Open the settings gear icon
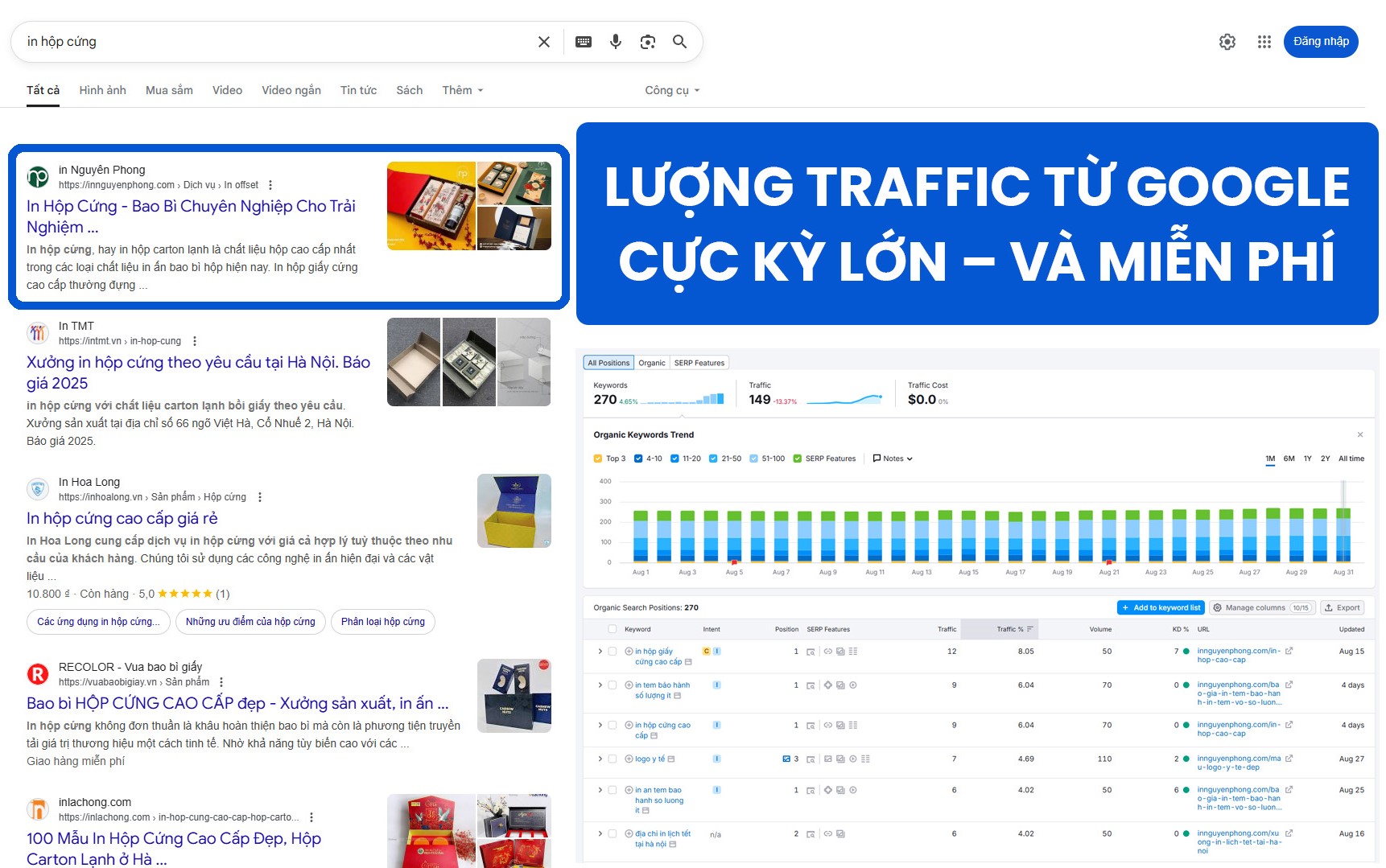The height and width of the screenshot is (868, 1386). point(1227,42)
